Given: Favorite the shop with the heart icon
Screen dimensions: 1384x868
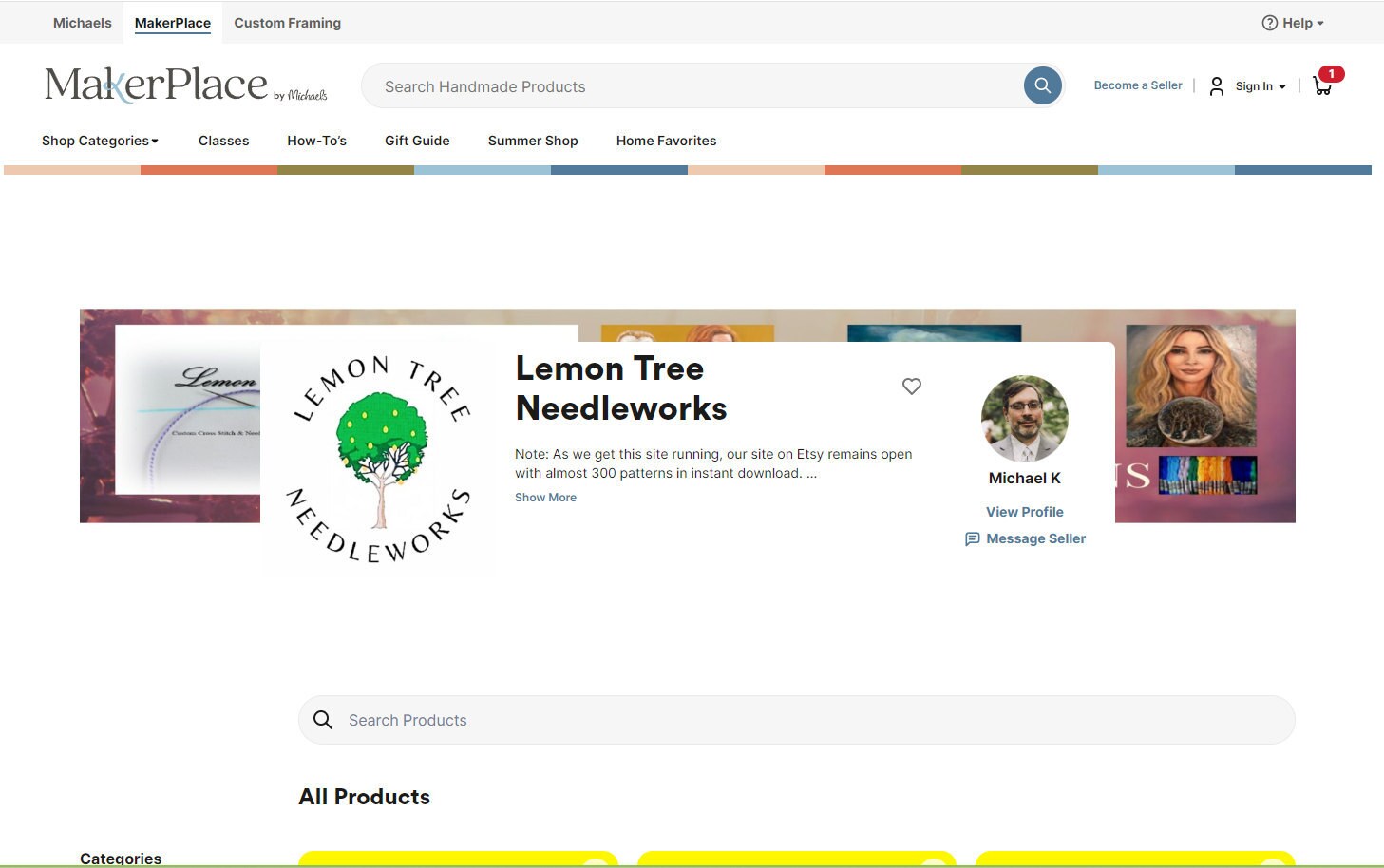Looking at the screenshot, I should (x=912, y=387).
